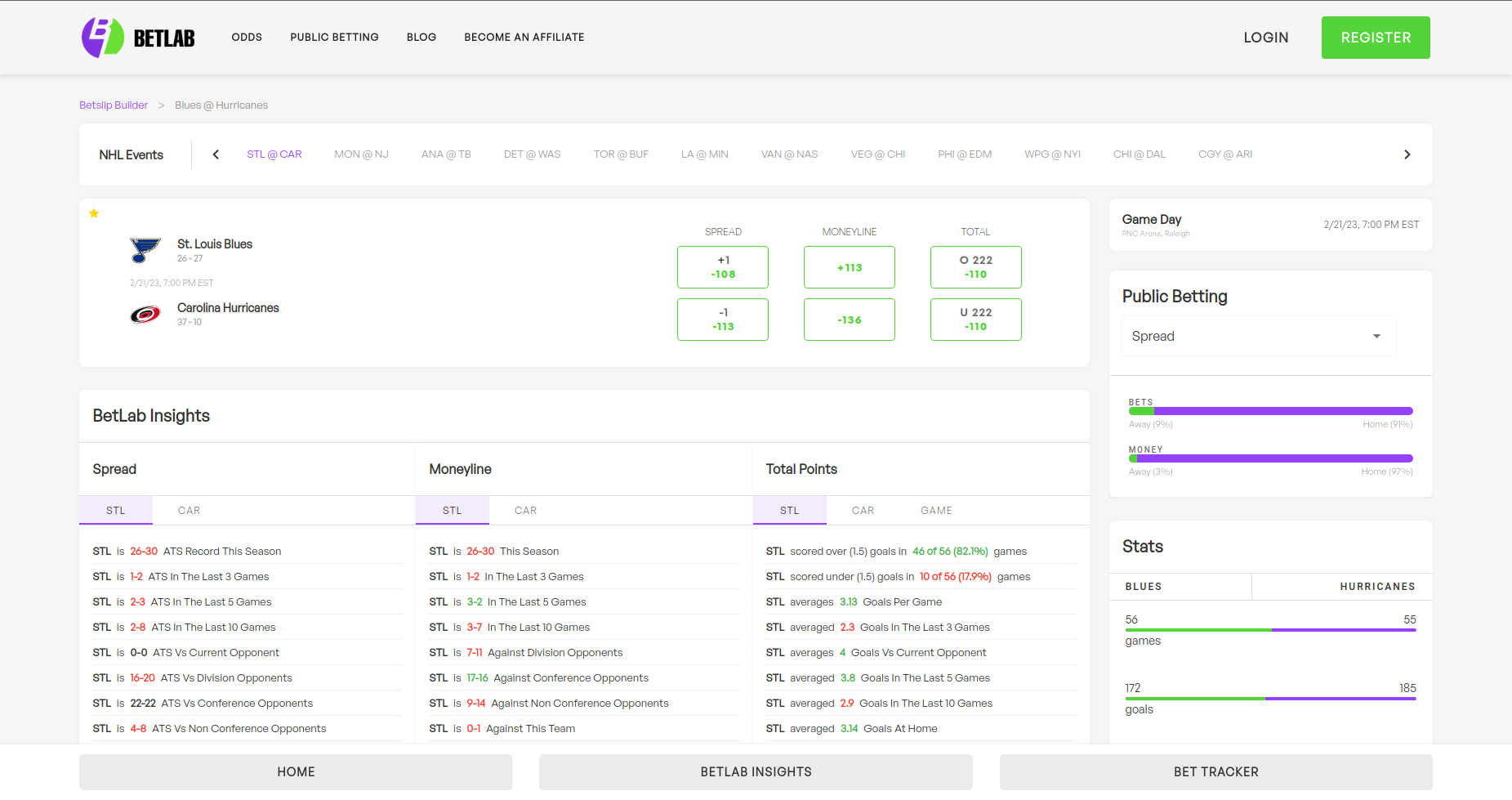Switch Total Points insights to CAR tab
Viewport: 1512px width, 800px height.
tap(863, 511)
